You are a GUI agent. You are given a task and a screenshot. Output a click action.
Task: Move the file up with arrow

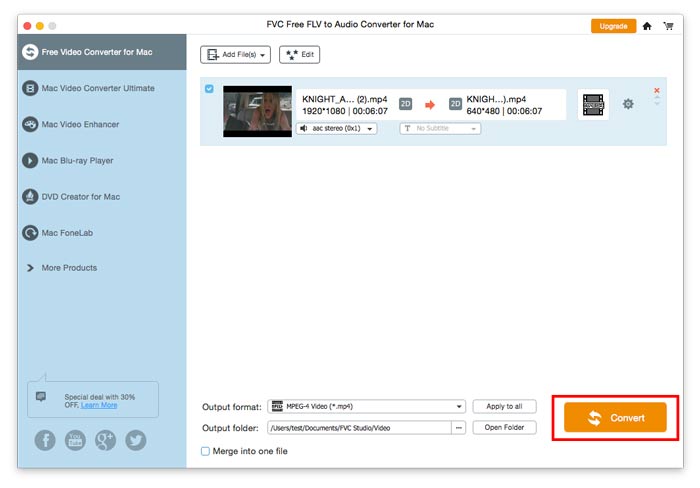click(657, 97)
